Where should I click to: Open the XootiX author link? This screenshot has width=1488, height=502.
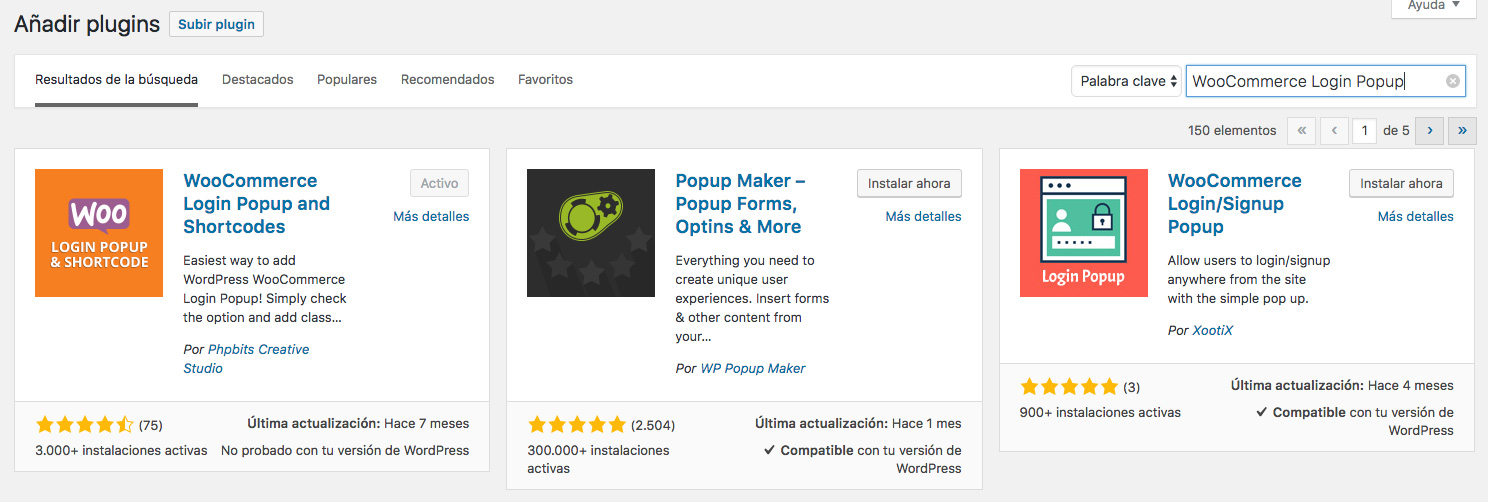pos(1213,330)
